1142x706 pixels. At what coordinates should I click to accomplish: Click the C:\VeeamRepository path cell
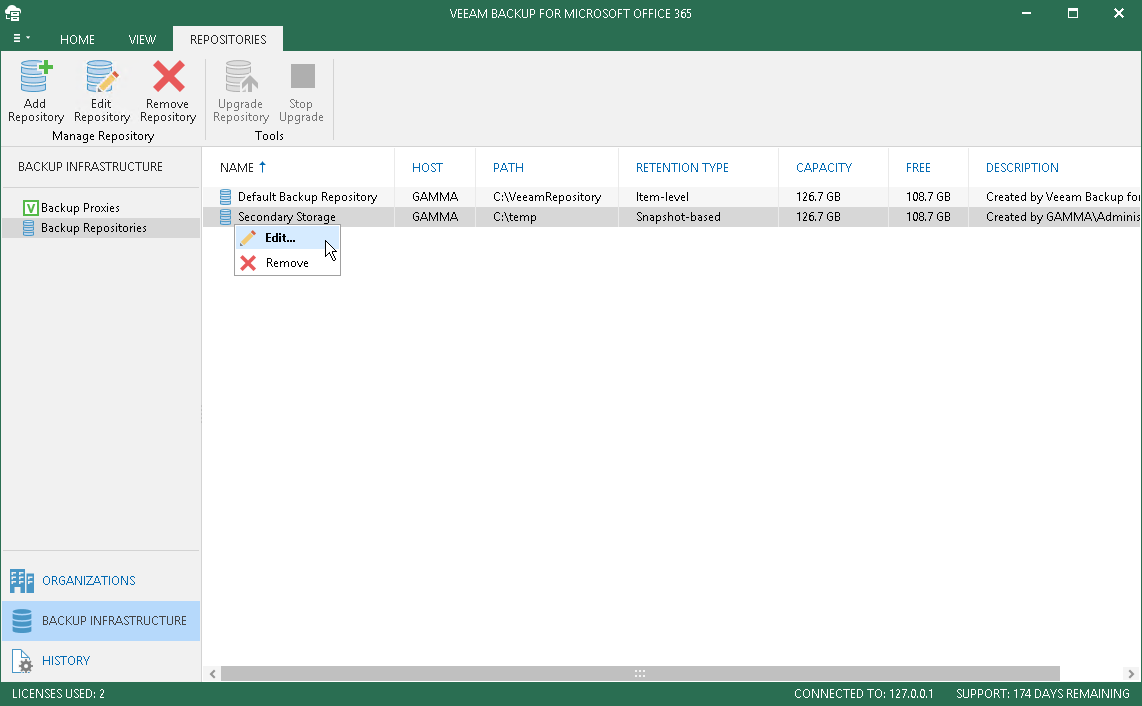click(547, 197)
